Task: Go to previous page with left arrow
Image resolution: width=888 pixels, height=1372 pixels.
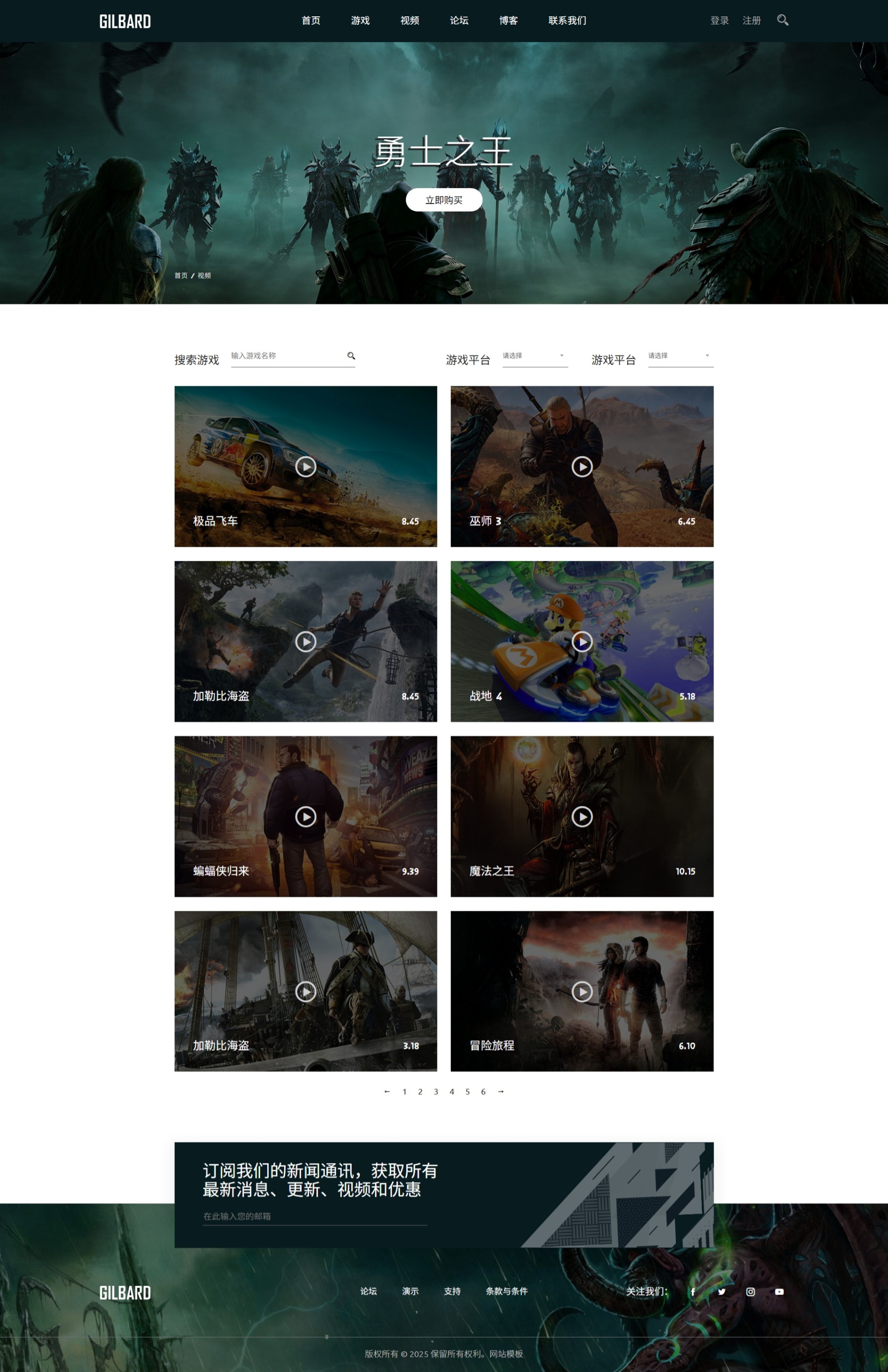Action: (x=387, y=1091)
